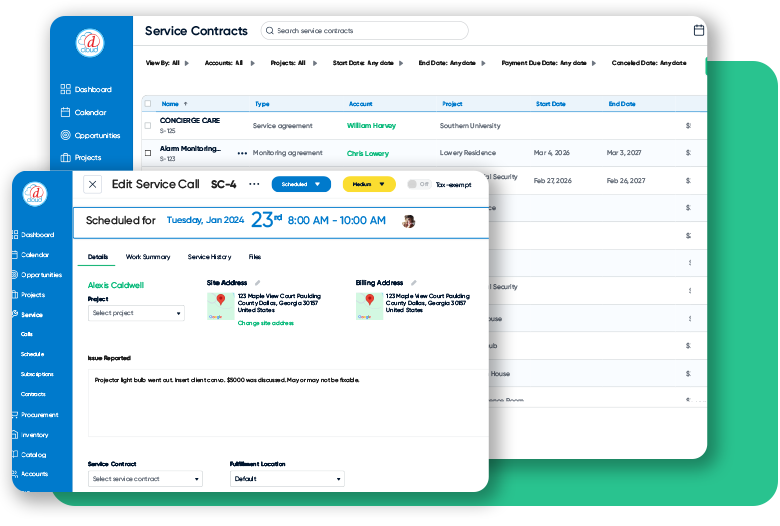Open the Scheduled status dropdown
Image resolution: width=780 pixels, height=526 pixels.
point(301,184)
